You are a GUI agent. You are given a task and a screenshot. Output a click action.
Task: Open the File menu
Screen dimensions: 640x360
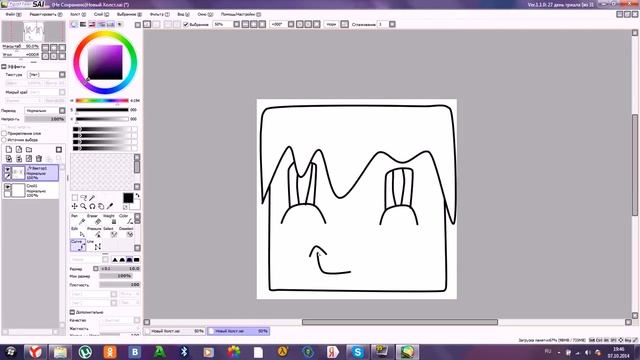[x=13, y=14]
